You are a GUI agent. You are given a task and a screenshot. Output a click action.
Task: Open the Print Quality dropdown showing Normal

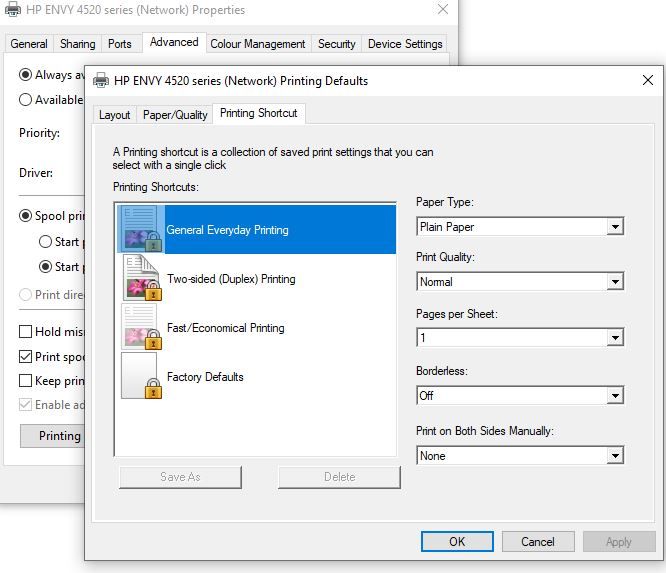click(520, 281)
